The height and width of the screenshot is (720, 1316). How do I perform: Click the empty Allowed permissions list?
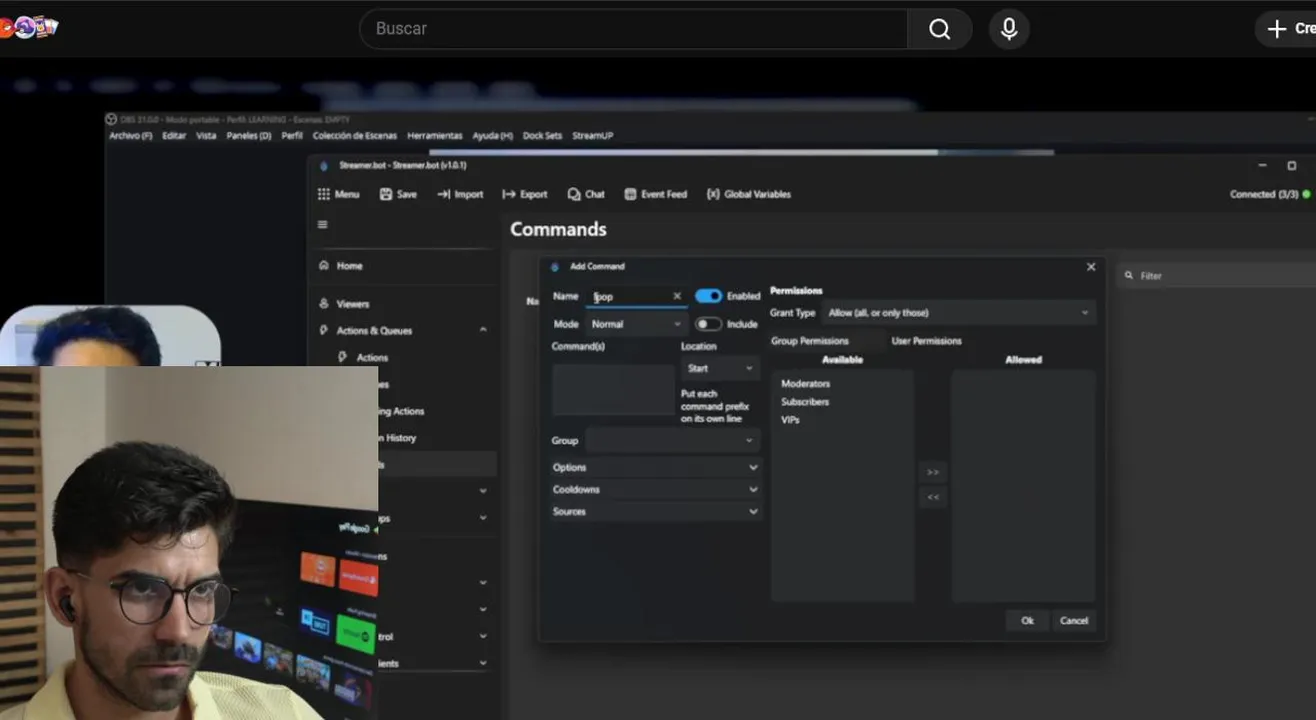click(1023, 486)
